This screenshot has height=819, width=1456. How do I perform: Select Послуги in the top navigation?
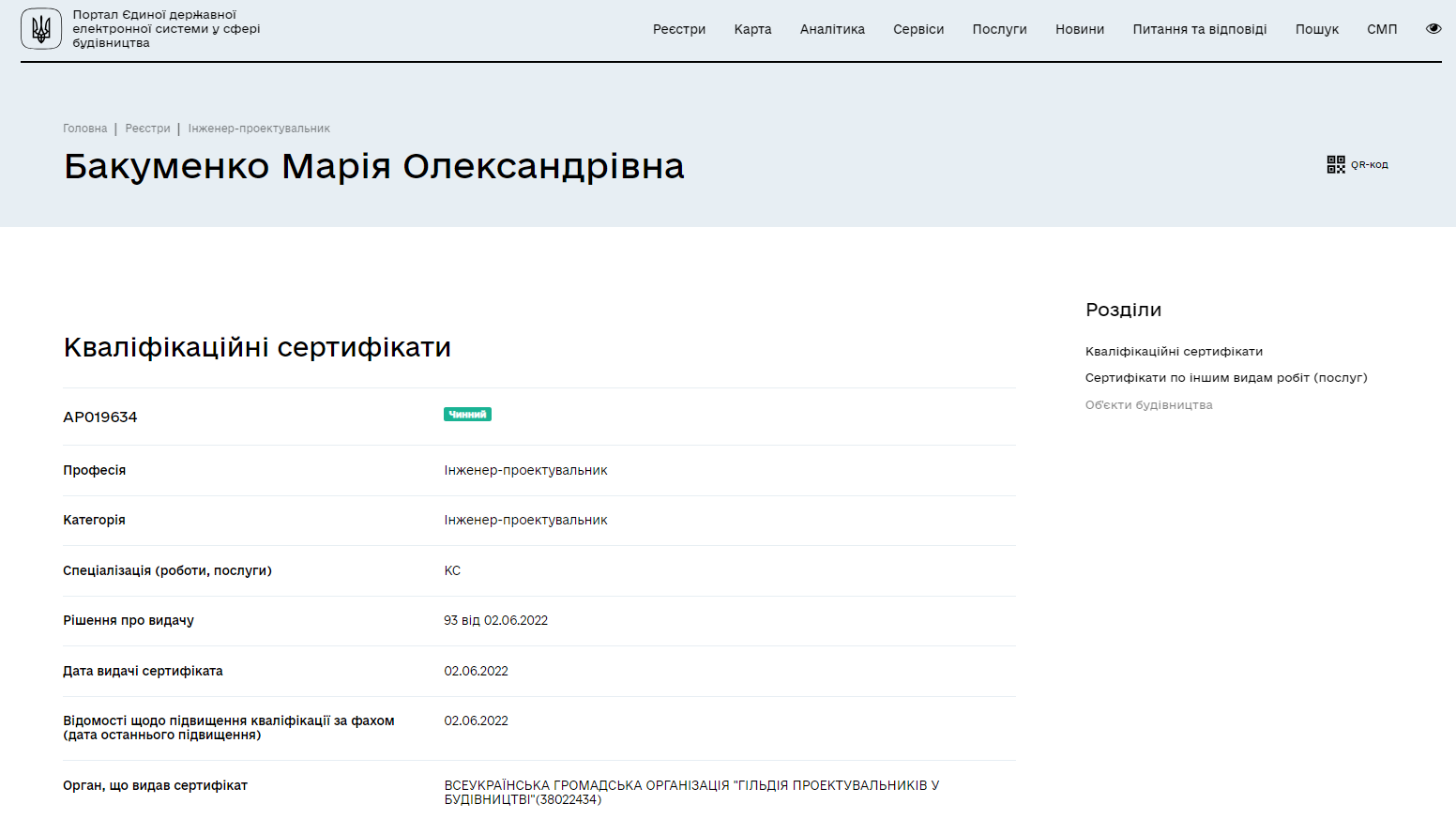click(x=1000, y=29)
